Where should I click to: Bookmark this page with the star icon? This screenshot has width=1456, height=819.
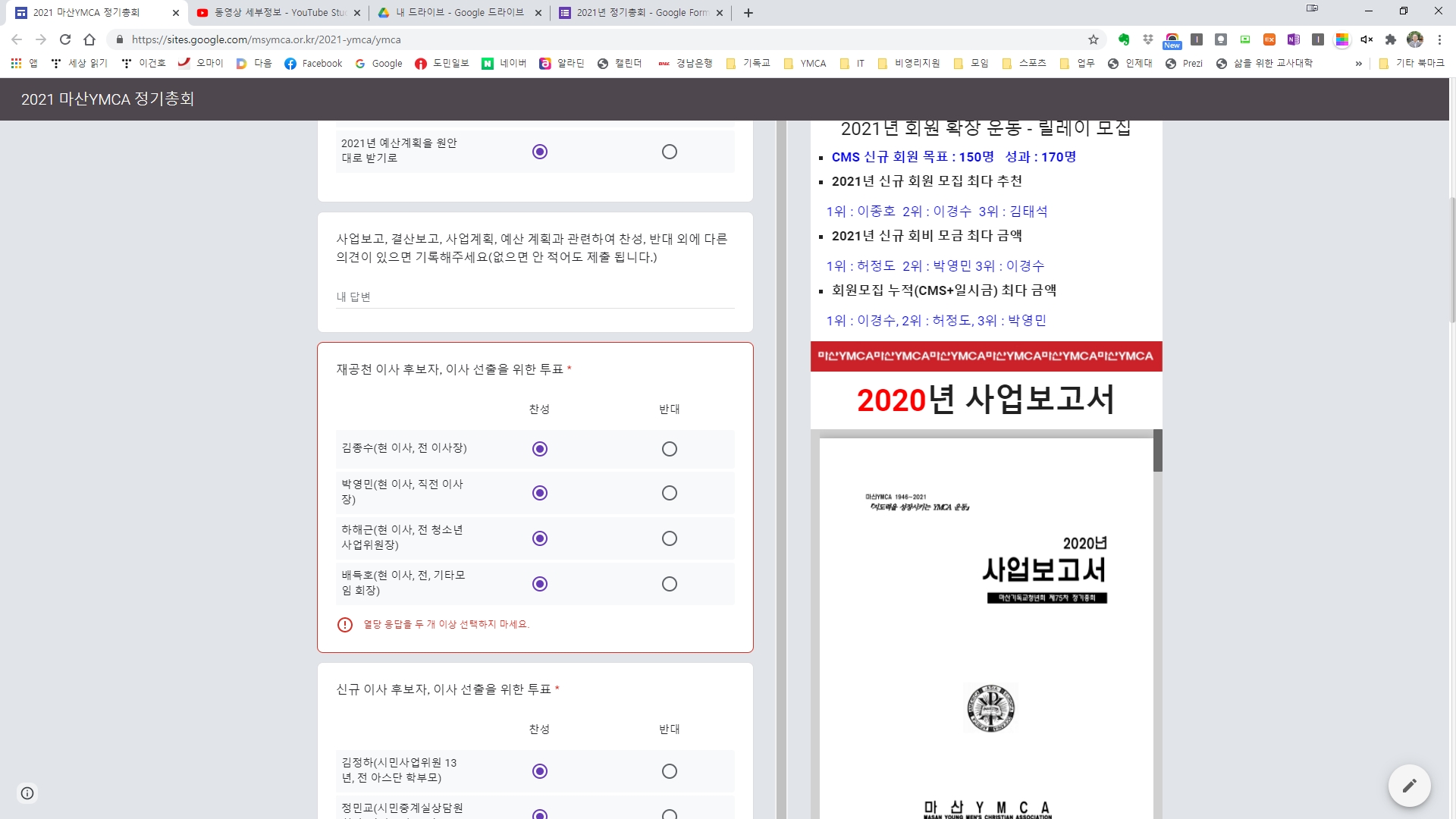[x=1093, y=39]
